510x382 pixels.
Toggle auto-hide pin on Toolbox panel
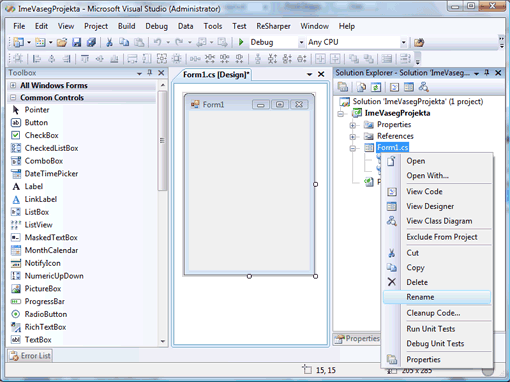pos(150,73)
